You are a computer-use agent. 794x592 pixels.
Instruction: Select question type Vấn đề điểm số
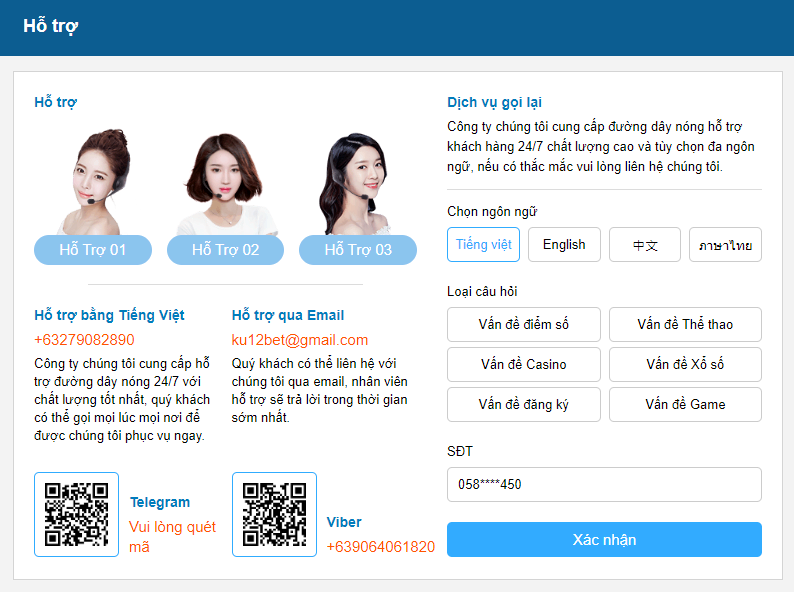(524, 325)
